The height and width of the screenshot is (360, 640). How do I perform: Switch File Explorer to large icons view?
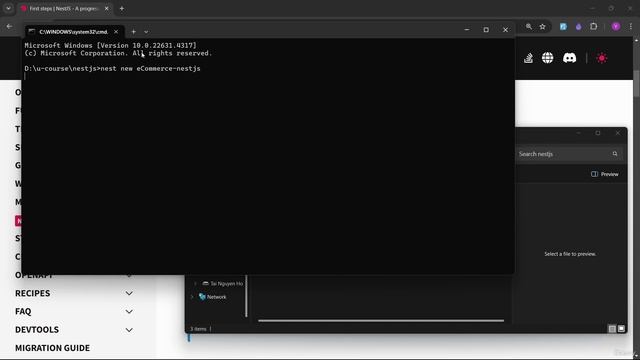point(621,329)
